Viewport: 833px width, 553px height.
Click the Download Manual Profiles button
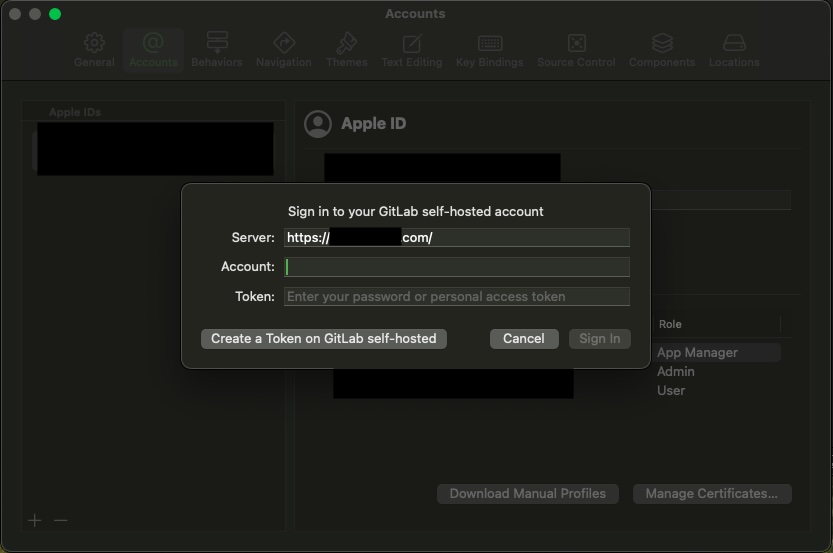click(x=528, y=494)
